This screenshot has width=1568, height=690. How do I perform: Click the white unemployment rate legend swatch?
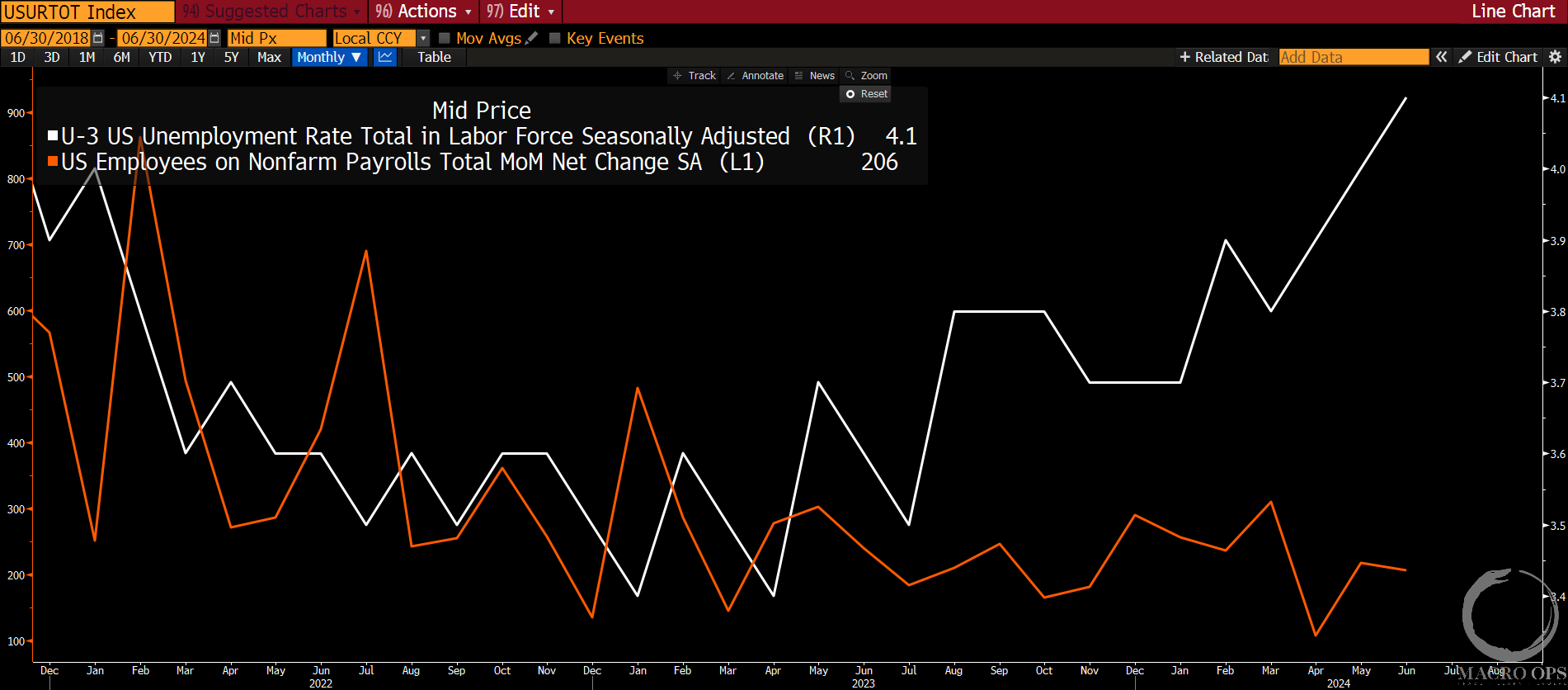pos(53,135)
